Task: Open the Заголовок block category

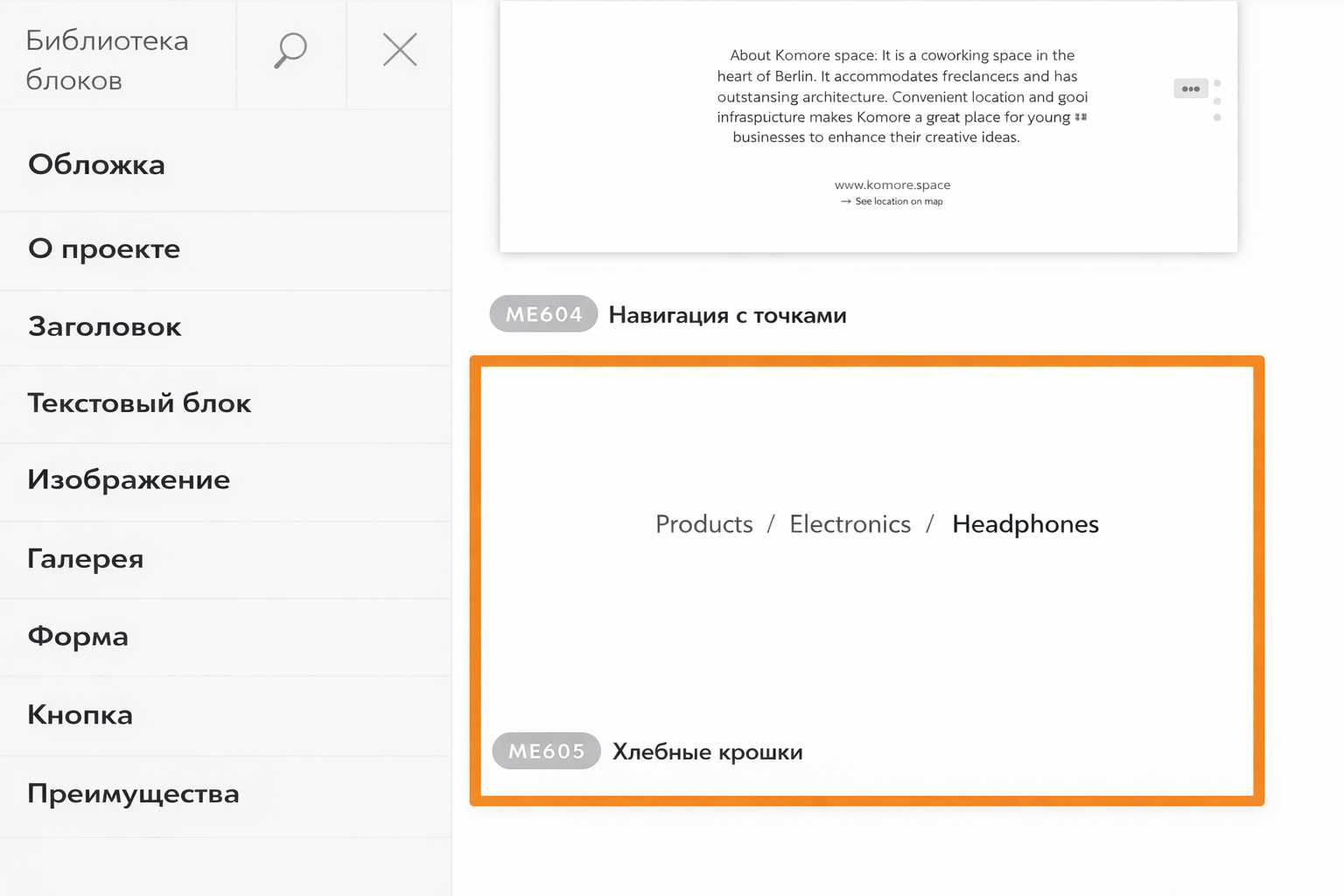Action: (x=226, y=327)
